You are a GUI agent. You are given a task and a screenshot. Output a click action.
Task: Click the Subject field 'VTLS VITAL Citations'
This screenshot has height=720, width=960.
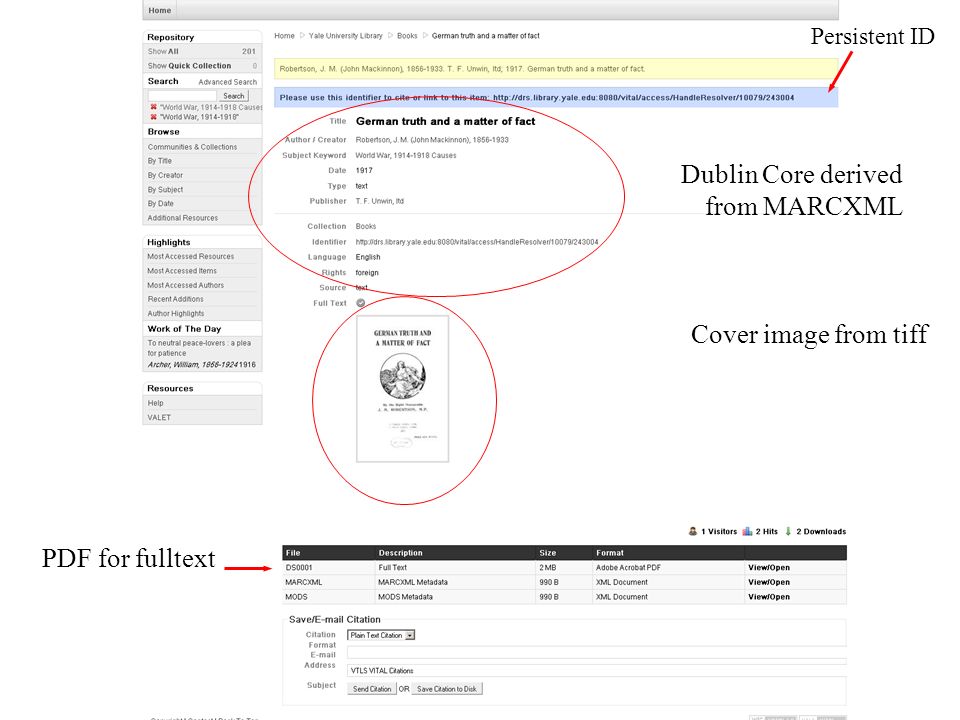[x=596, y=671]
